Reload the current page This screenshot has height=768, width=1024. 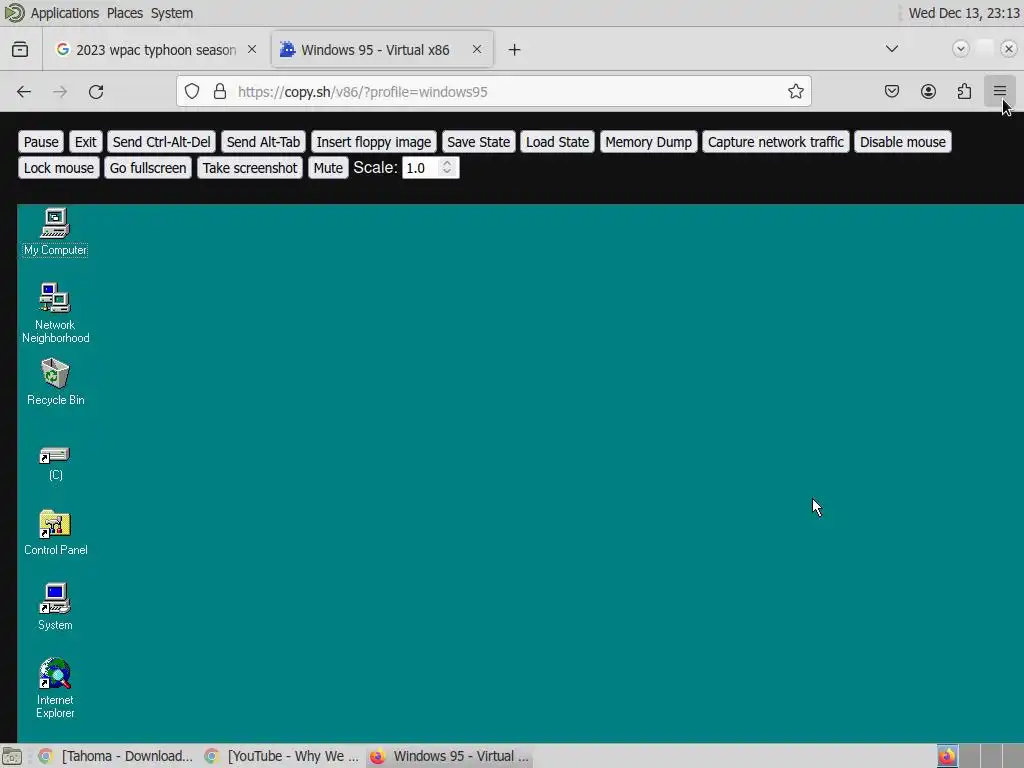click(96, 91)
